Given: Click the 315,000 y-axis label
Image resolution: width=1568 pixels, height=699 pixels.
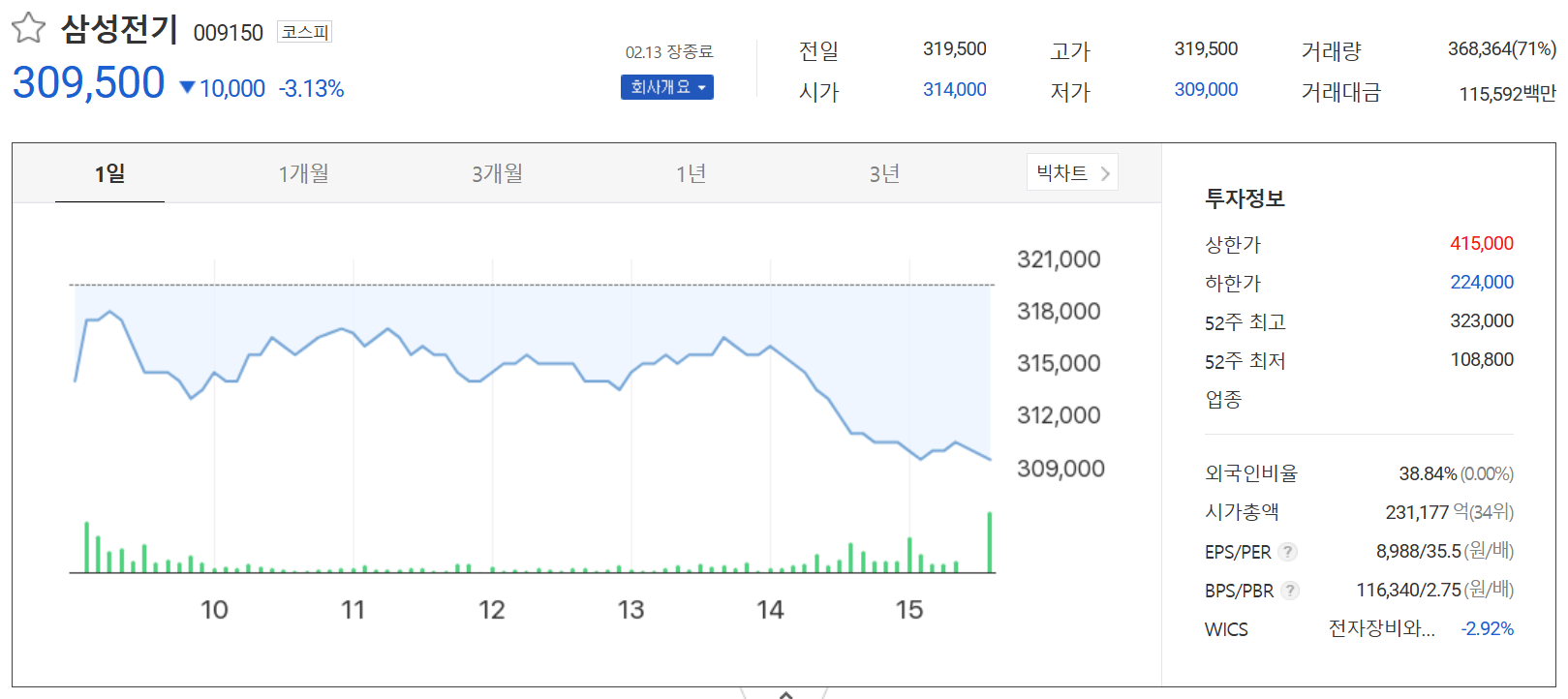Looking at the screenshot, I should coord(1059,364).
